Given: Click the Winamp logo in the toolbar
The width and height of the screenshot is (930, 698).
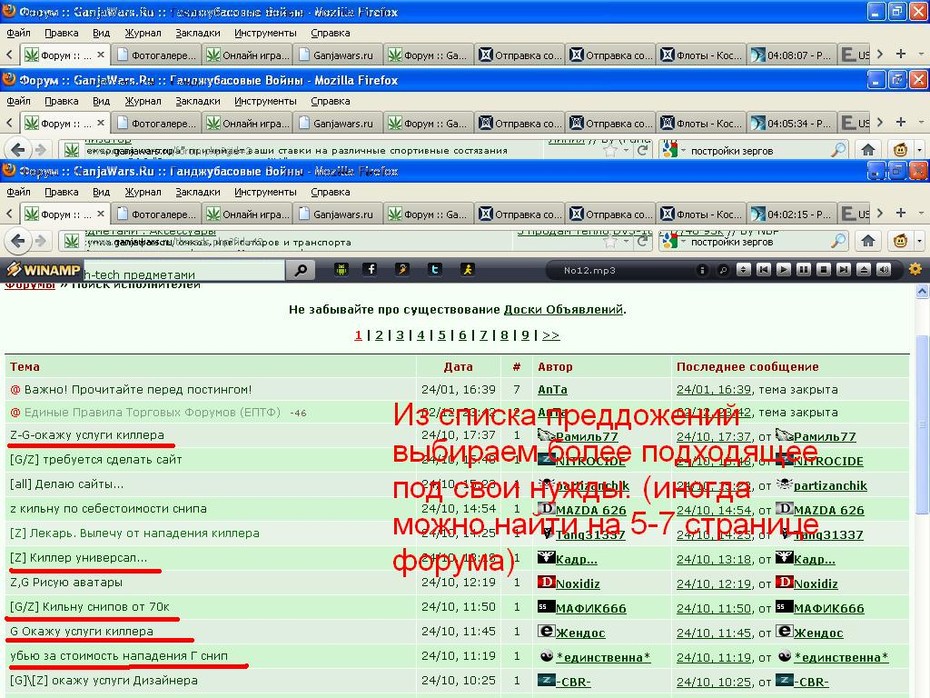Looking at the screenshot, I should click(43, 270).
